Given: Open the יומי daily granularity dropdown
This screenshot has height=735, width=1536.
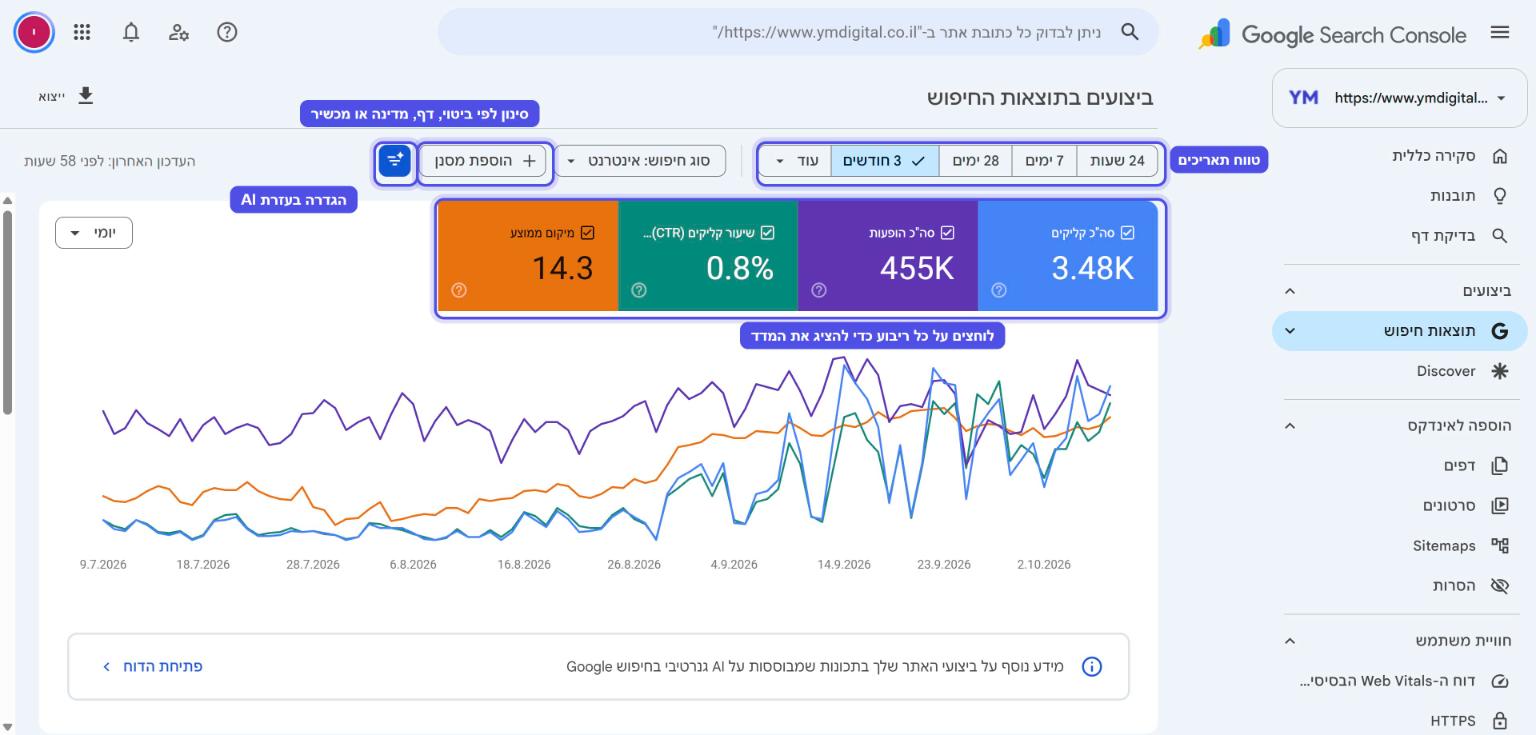Looking at the screenshot, I should (x=94, y=233).
